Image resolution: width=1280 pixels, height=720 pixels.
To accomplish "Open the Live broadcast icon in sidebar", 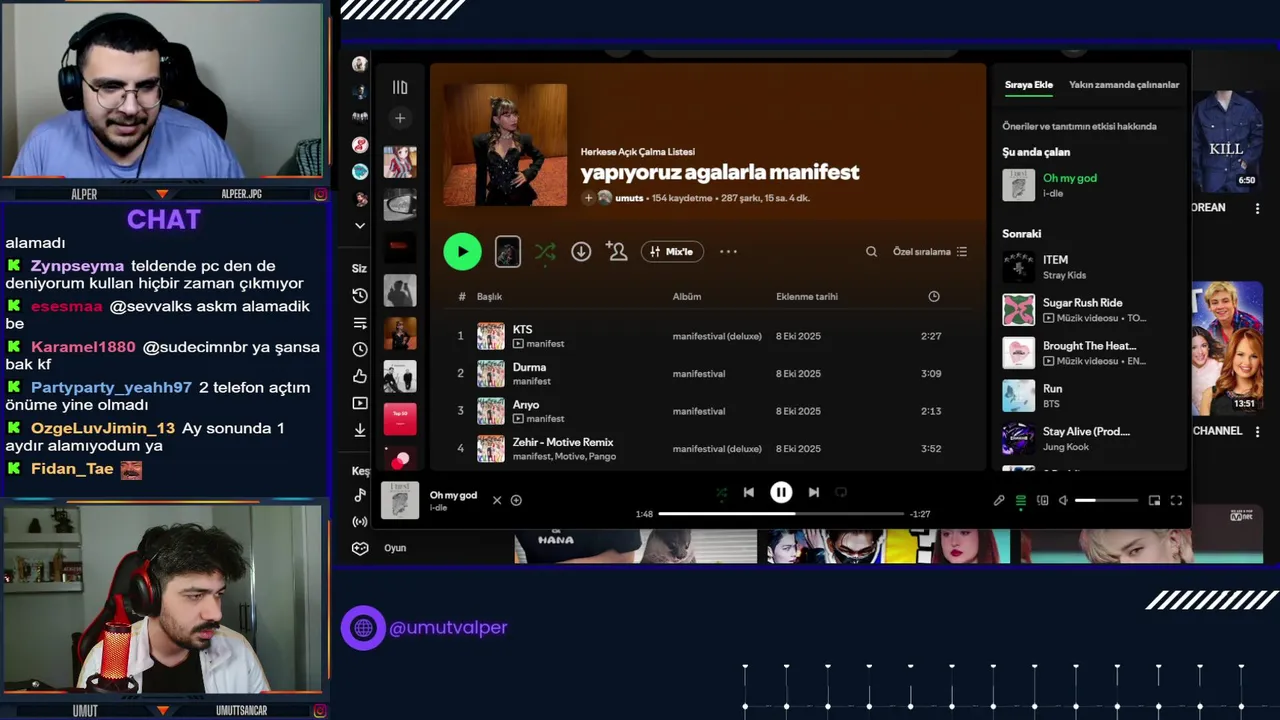I will [x=360, y=522].
